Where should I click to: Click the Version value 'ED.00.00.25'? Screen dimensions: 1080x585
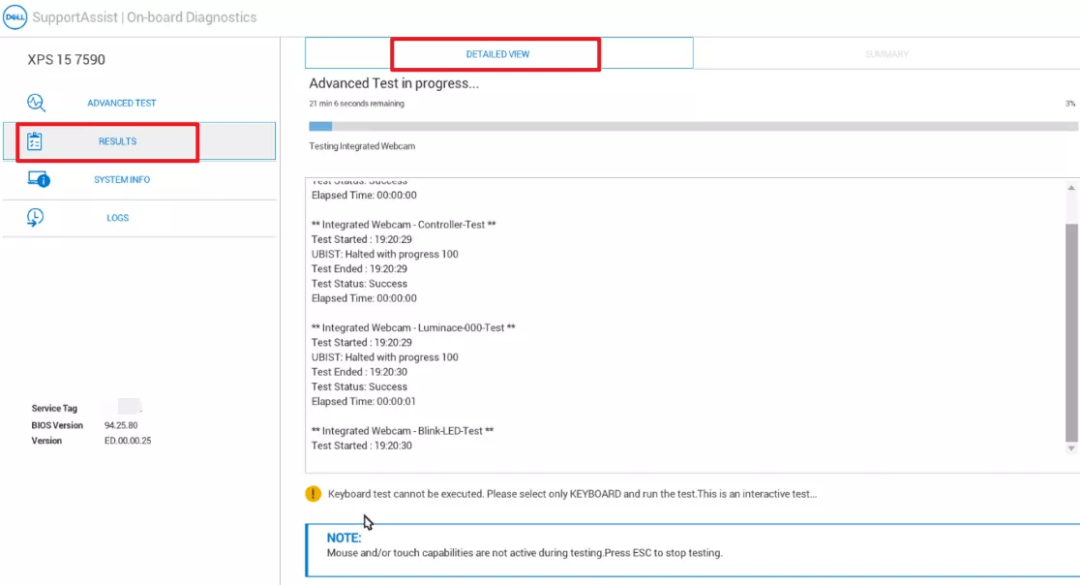pyautogui.click(x=128, y=440)
